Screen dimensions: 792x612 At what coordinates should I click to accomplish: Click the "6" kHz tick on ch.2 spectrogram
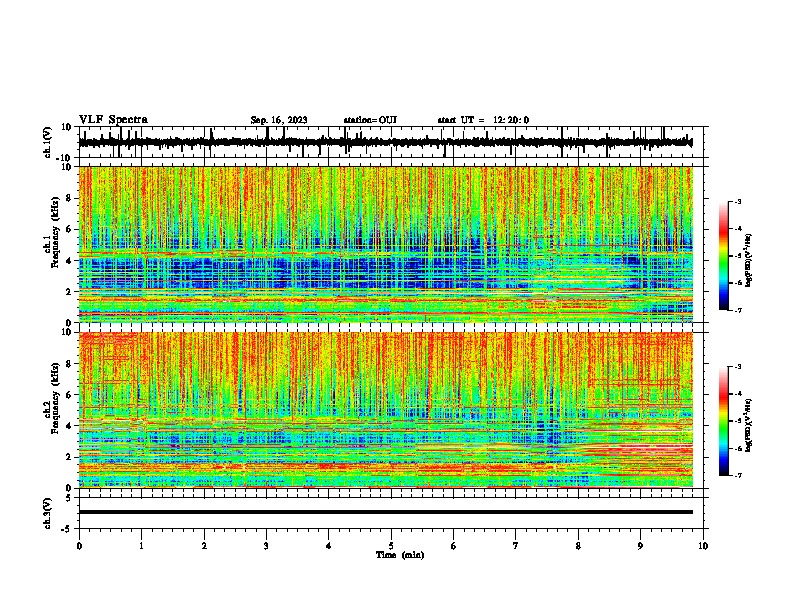(70, 394)
